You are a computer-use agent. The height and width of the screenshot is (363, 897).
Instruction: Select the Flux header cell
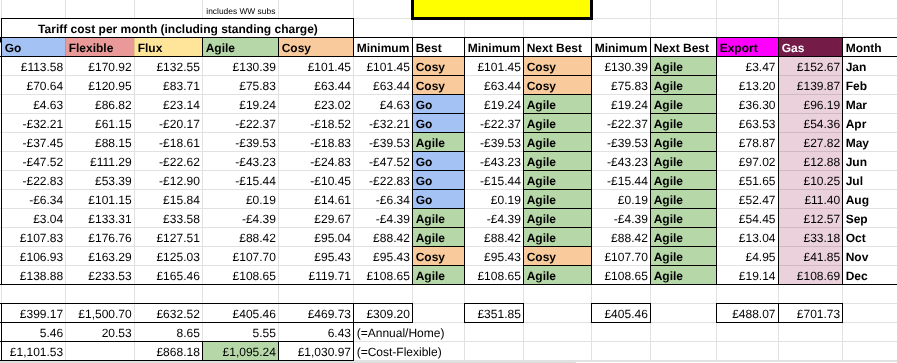coord(169,48)
